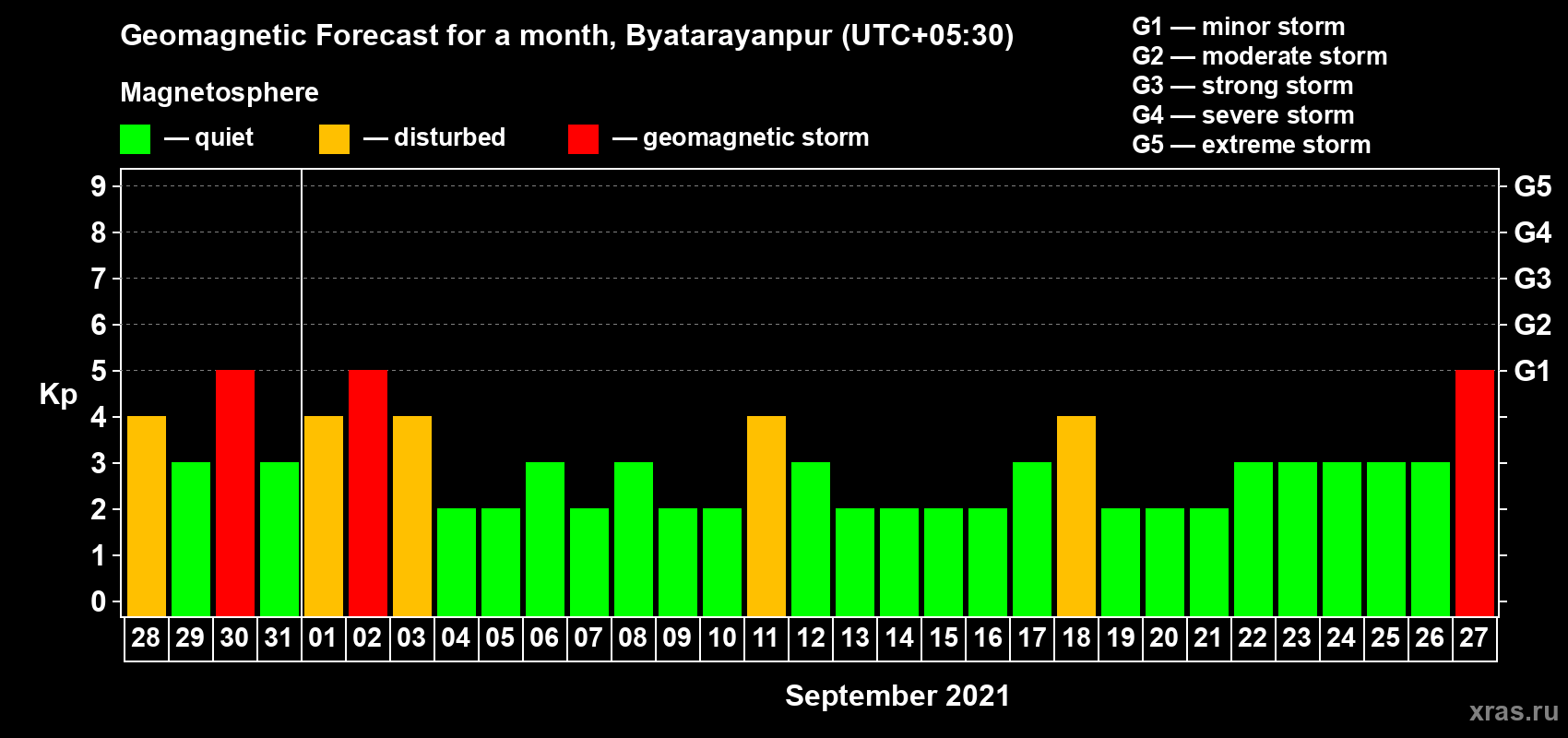The width and height of the screenshot is (1568, 738).
Task: Click date label 30 on the axis
Action: coord(234,638)
